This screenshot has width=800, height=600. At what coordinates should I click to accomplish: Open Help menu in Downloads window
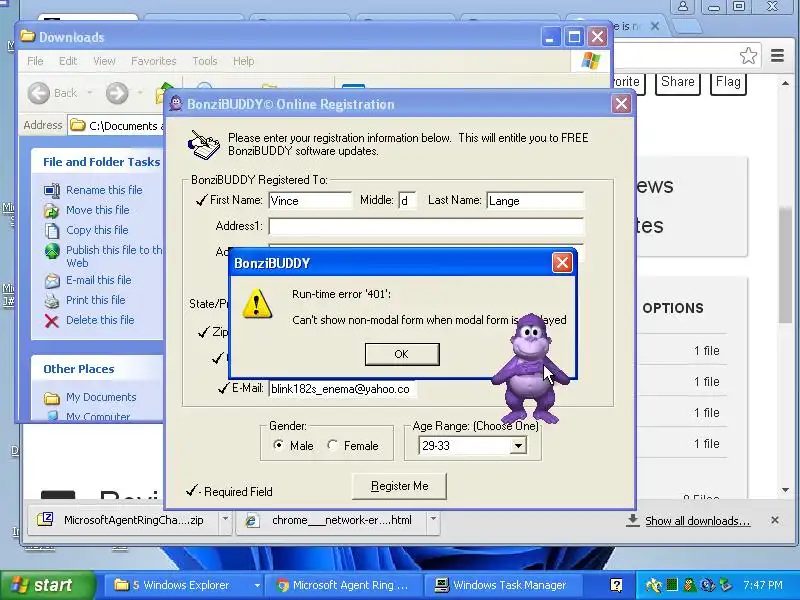pos(243,61)
